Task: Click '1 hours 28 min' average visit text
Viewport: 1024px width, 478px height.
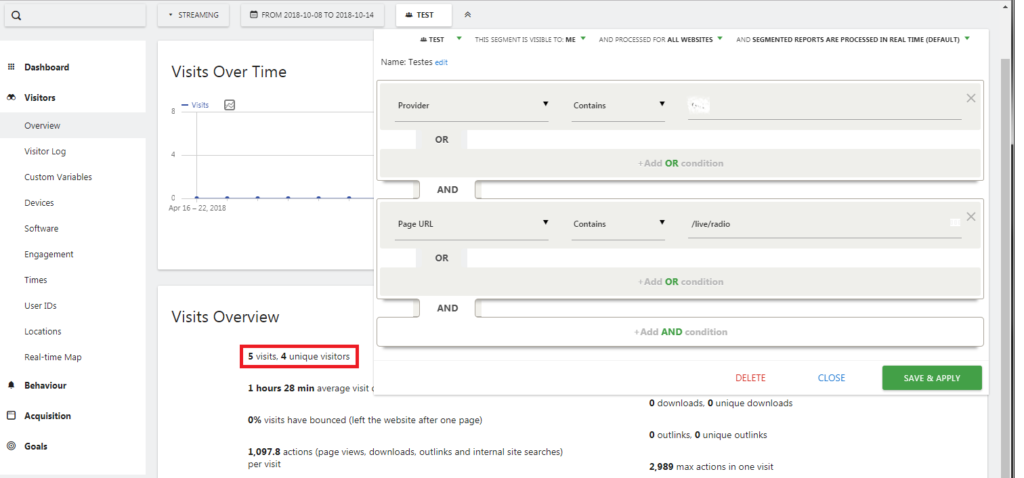Action: [311, 389]
